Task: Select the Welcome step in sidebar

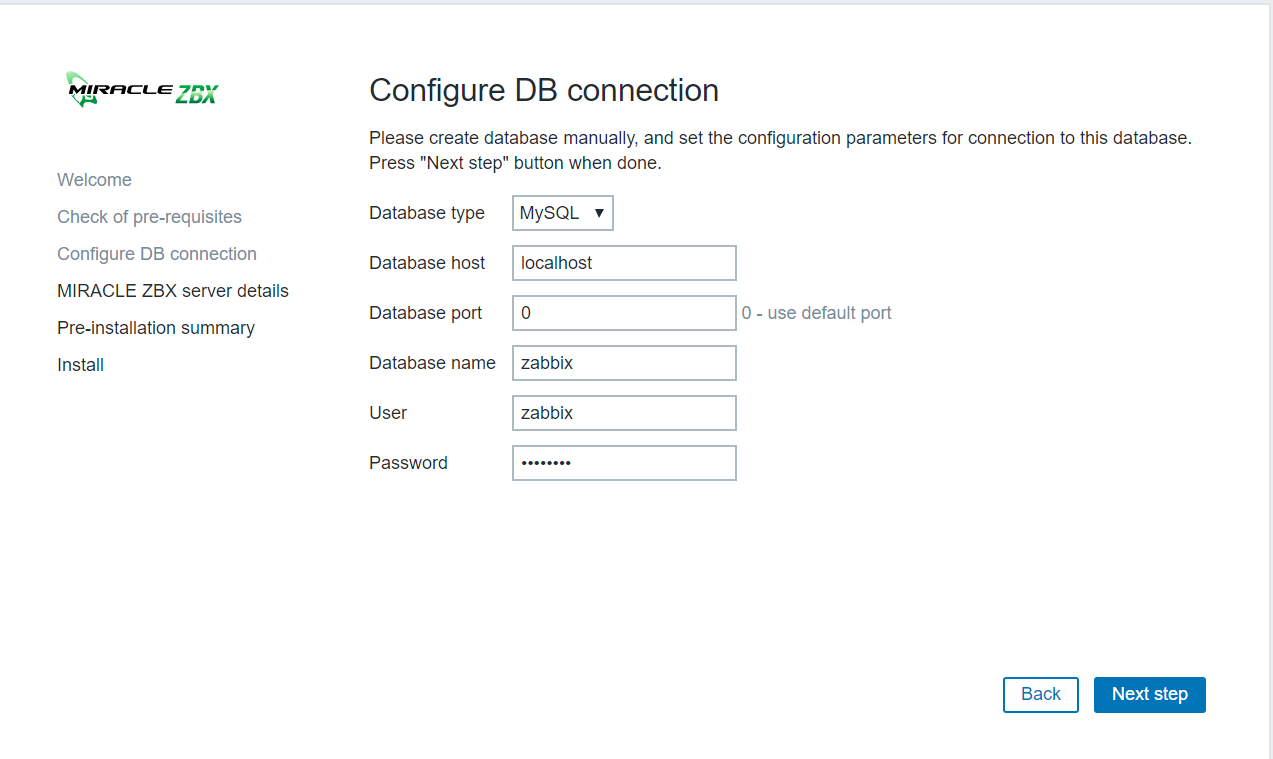Action: click(x=94, y=180)
